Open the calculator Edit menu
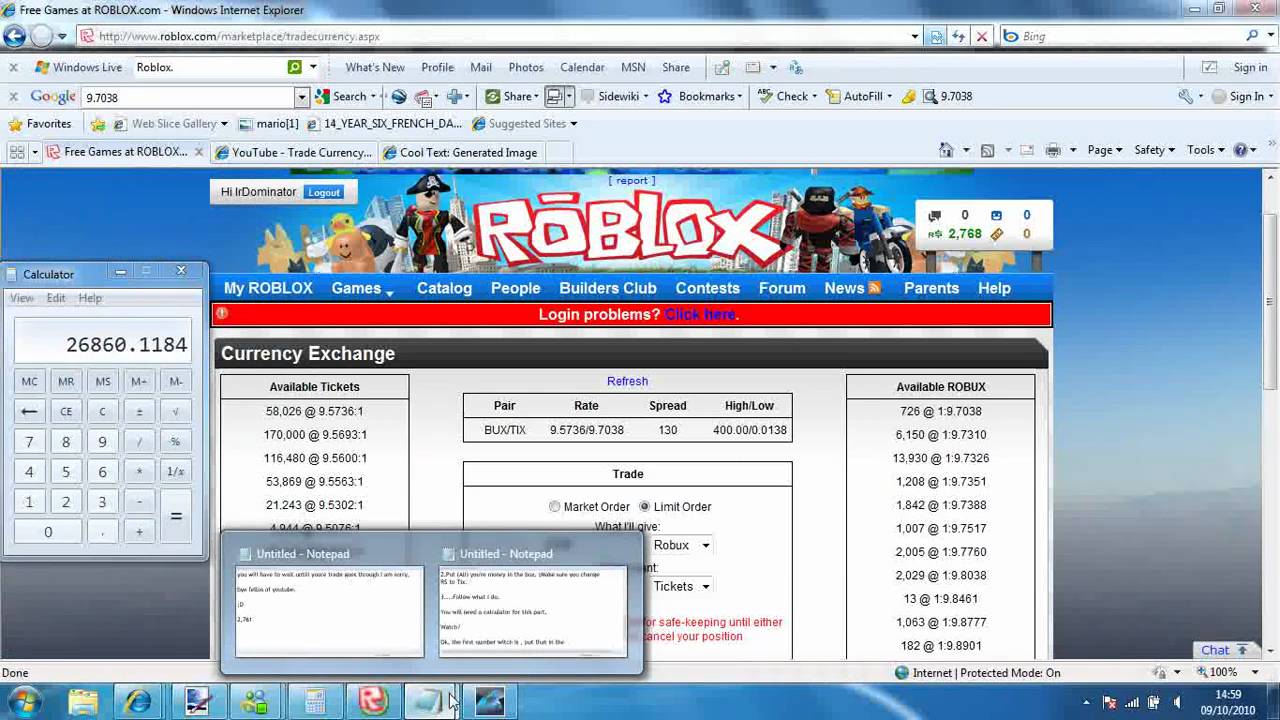This screenshot has height=720, width=1280. pos(56,298)
